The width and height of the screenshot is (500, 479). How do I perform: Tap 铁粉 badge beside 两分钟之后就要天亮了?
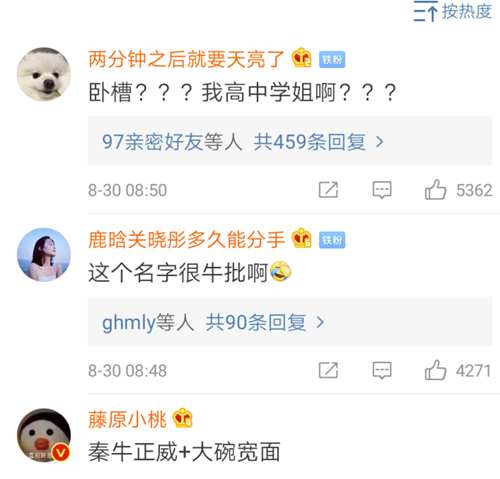[332, 60]
